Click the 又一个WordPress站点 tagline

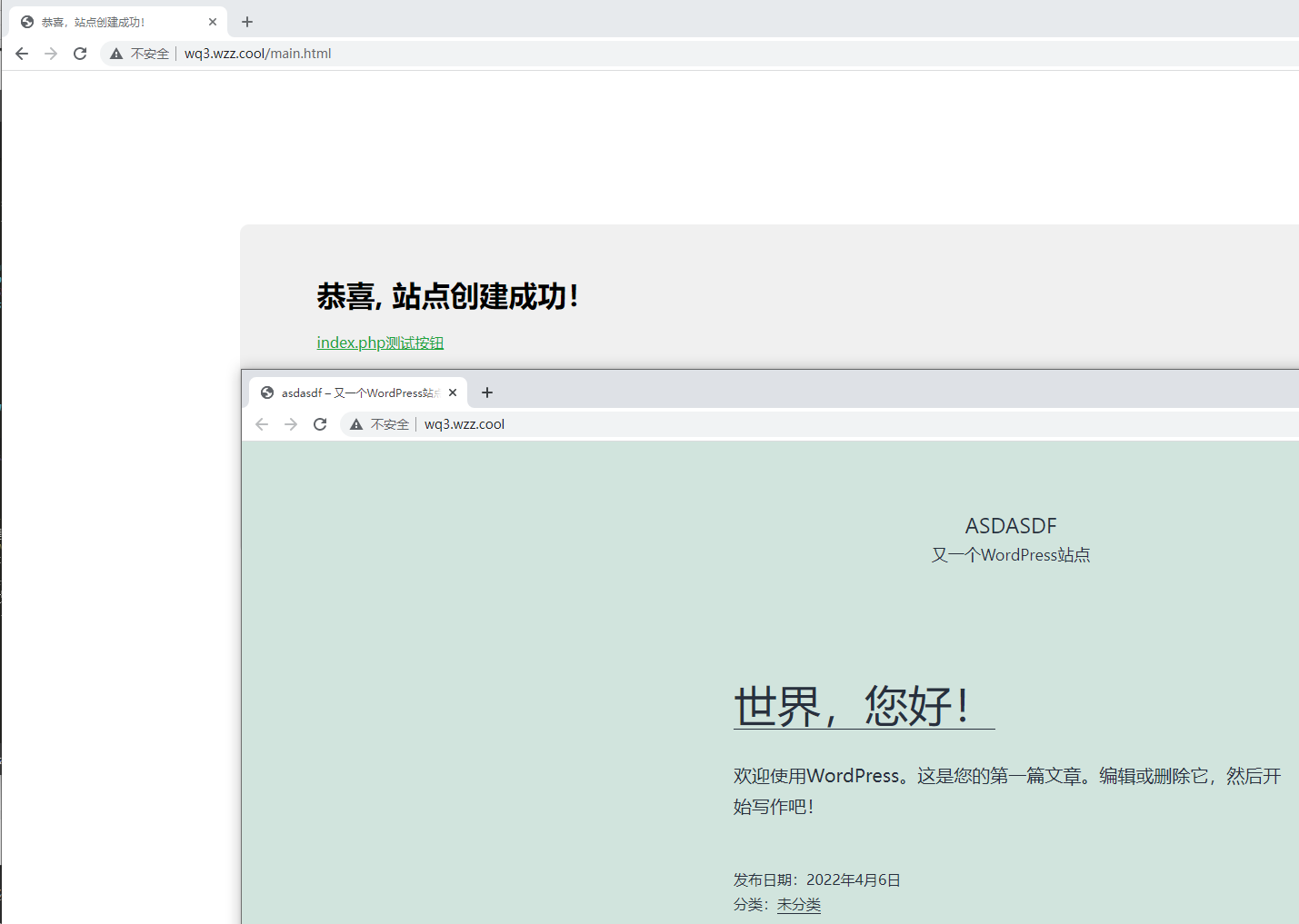click(1011, 555)
